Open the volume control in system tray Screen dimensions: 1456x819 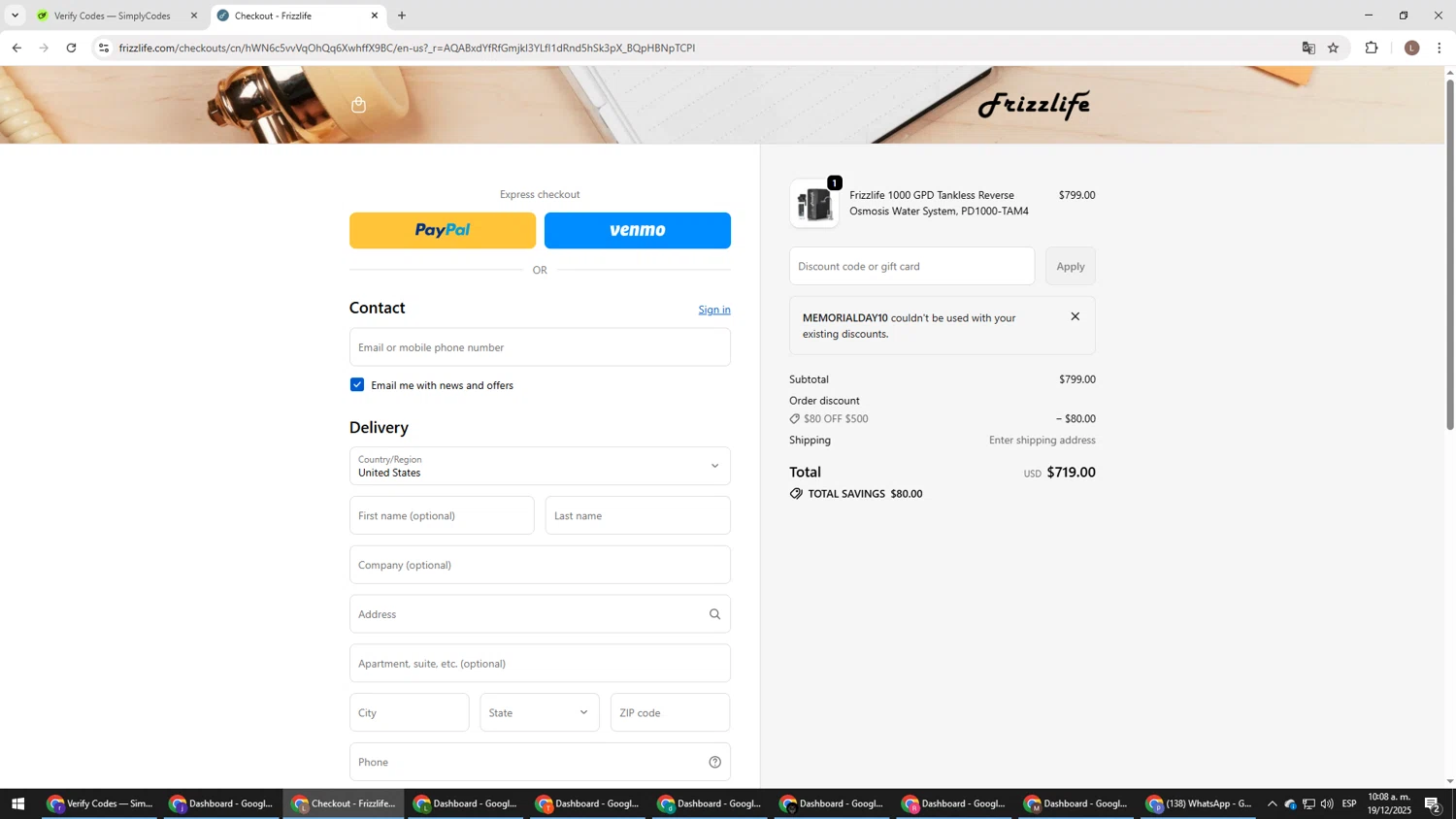(1327, 803)
